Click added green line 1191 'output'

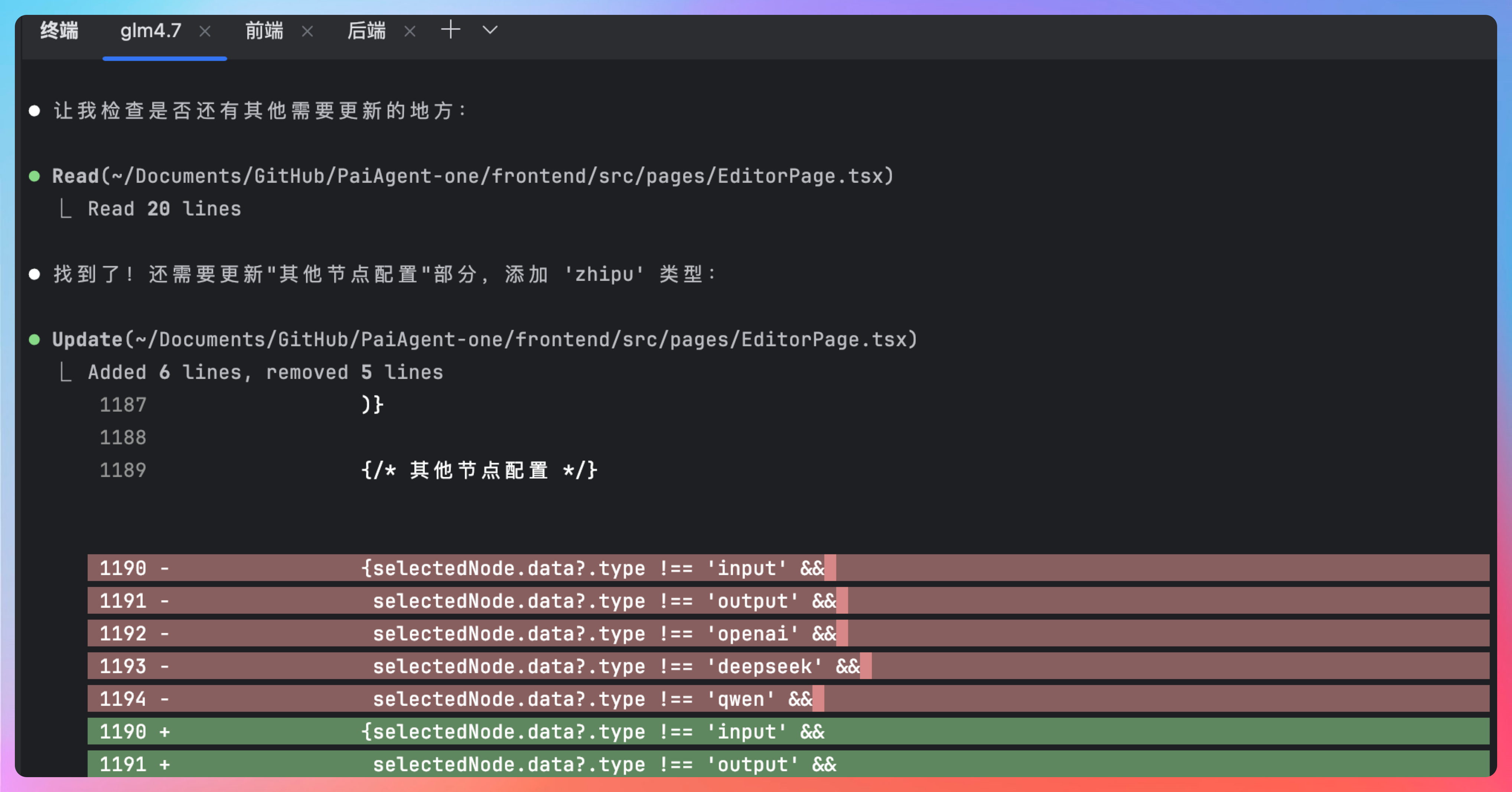pos(604,764)
